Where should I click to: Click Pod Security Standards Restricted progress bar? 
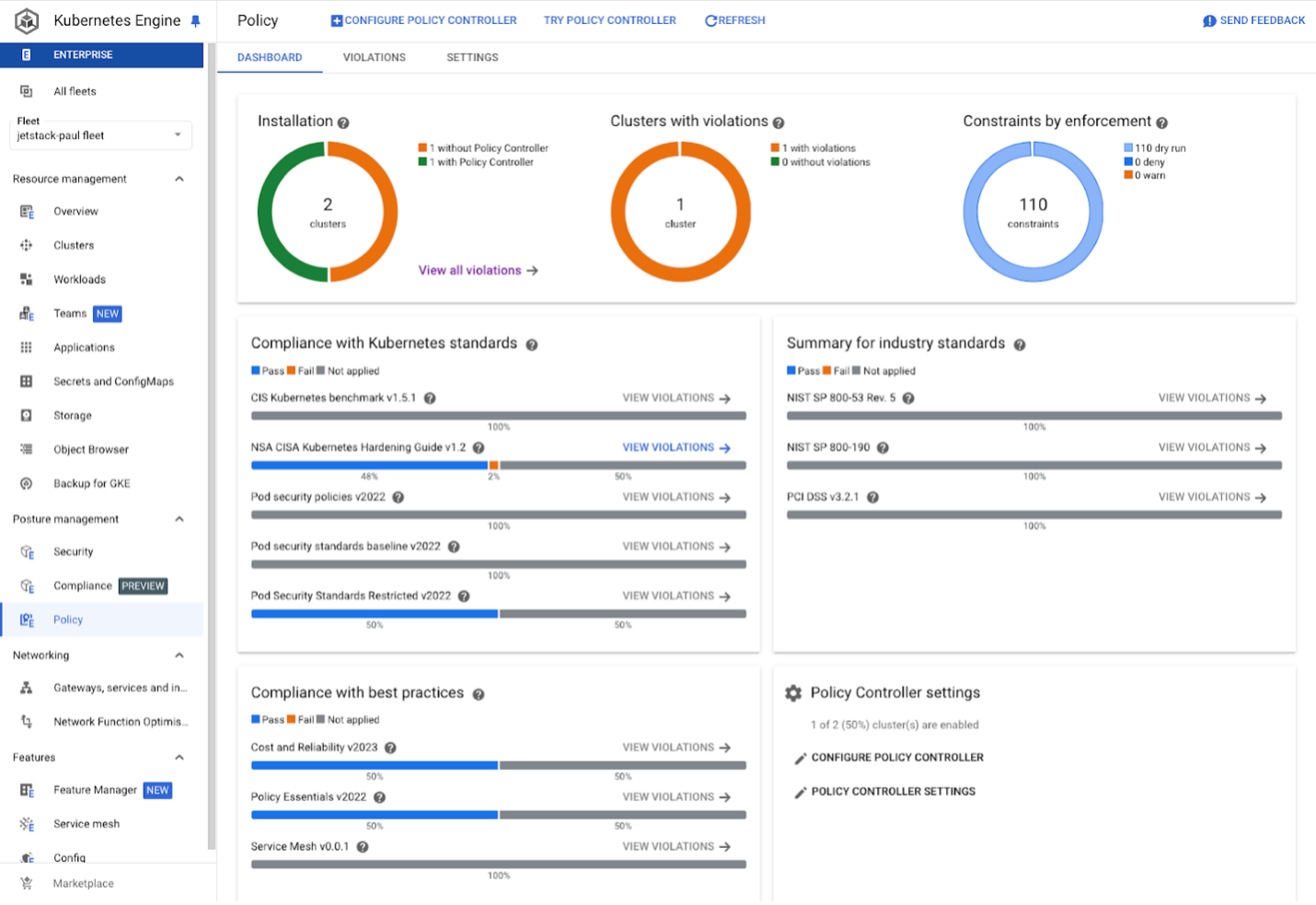499,614
